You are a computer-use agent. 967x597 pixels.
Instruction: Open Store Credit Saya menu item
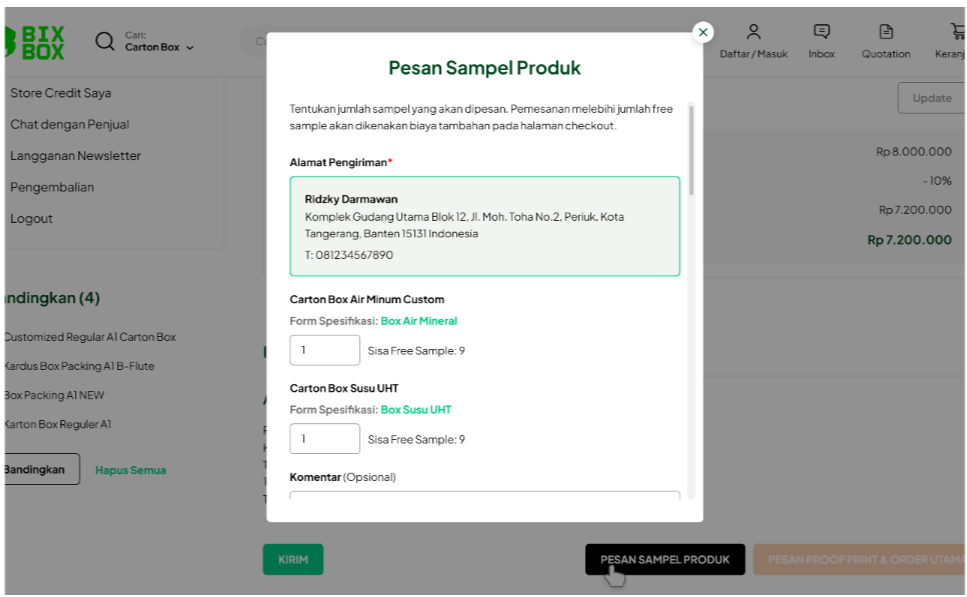tap(61, 93)
